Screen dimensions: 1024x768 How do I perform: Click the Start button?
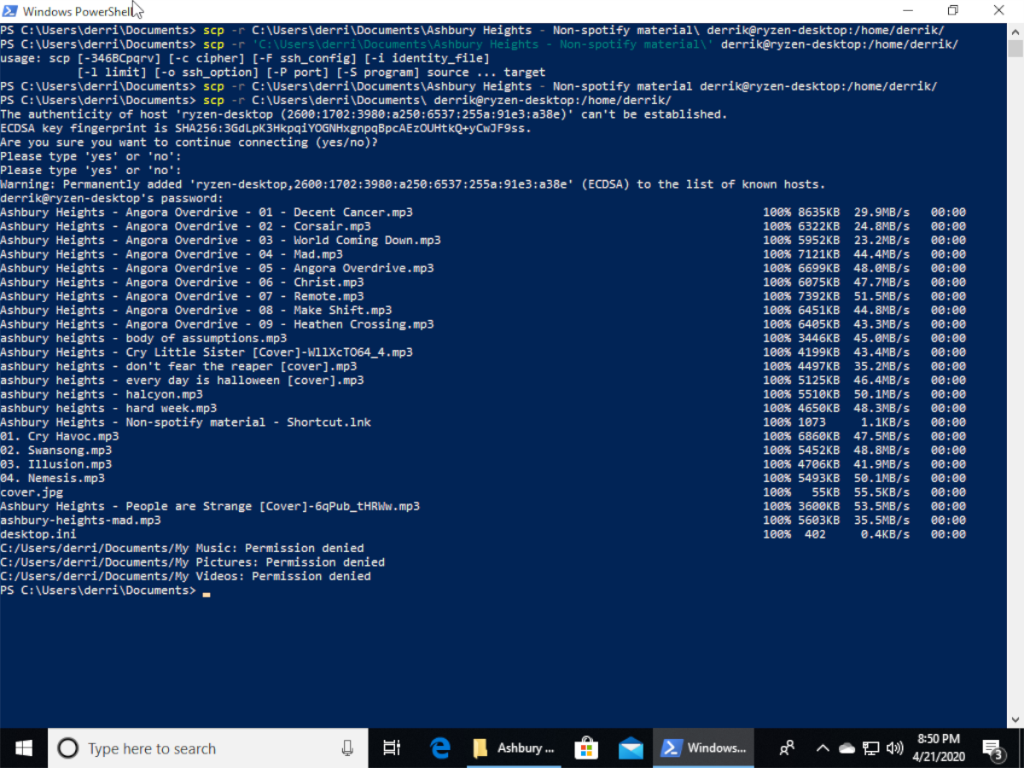tap(22, 748)
